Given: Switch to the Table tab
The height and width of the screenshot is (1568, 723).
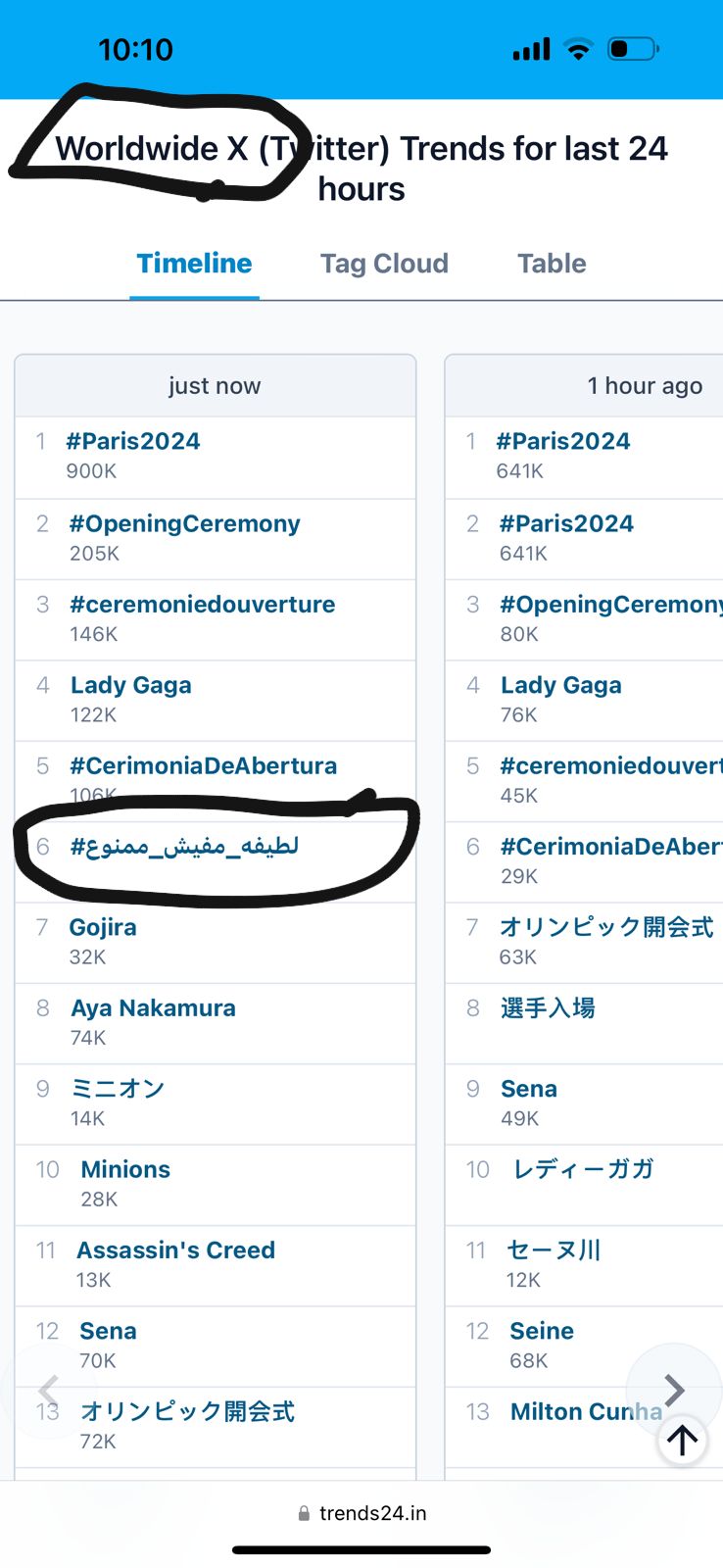Looking at the screenshot, I should (552, 264).
